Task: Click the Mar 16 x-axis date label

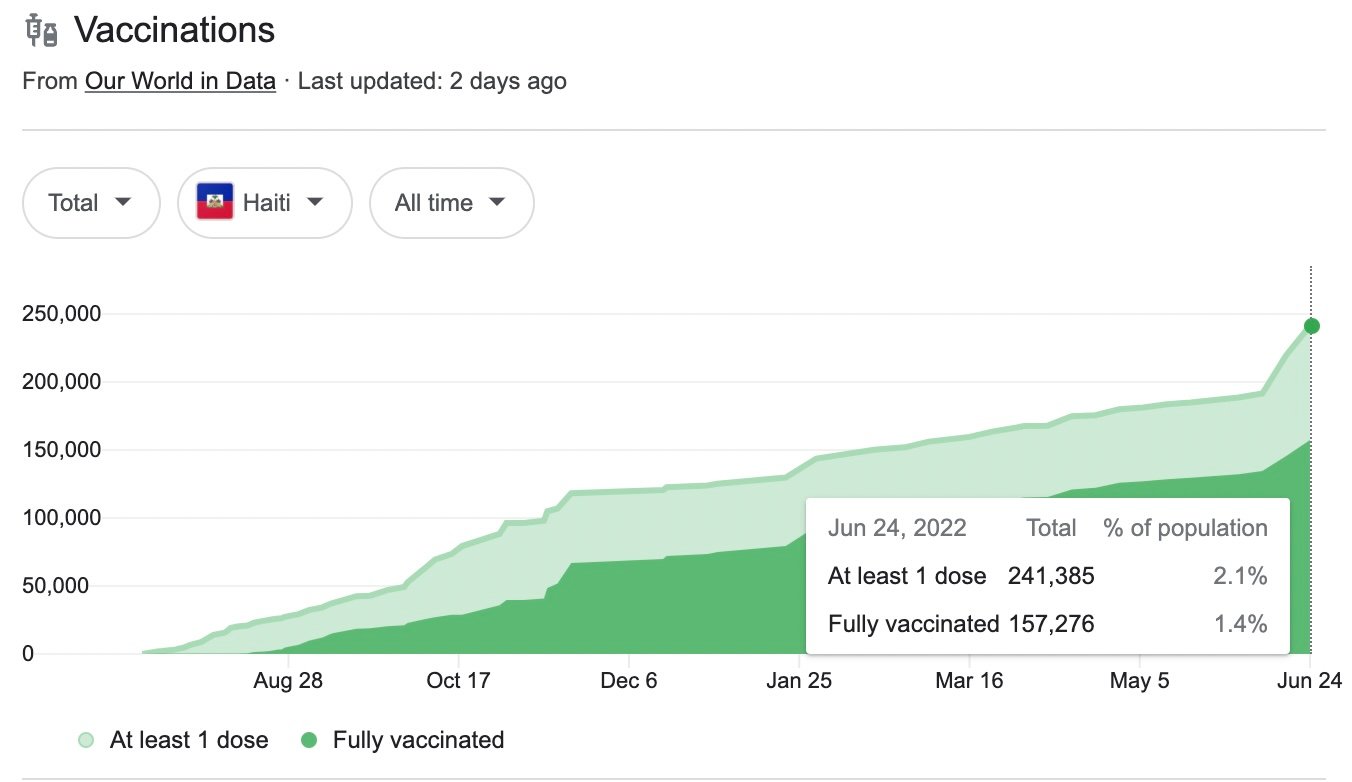Action: click(969, 681)
